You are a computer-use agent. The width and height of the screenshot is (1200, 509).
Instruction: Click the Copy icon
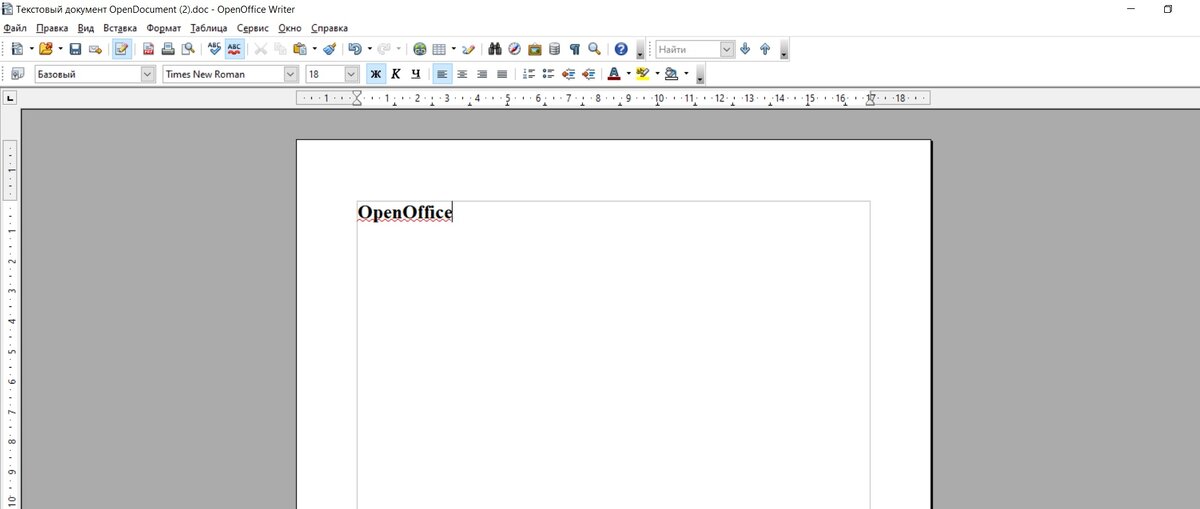coord(280,48)
